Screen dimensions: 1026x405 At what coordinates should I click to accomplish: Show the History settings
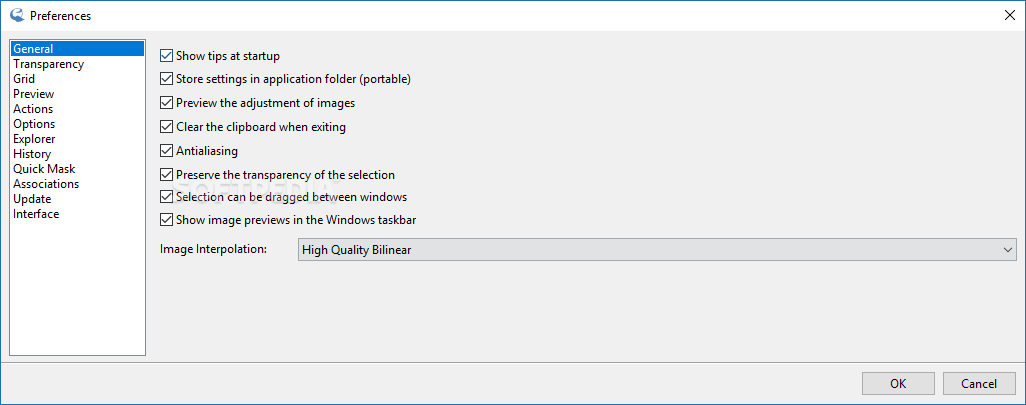click(77, 154)
